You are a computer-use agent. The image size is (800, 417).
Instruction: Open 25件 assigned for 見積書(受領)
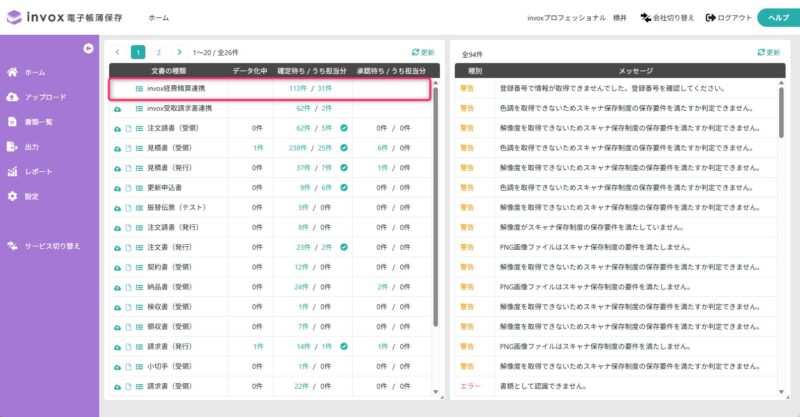click(x=324, y=148)
